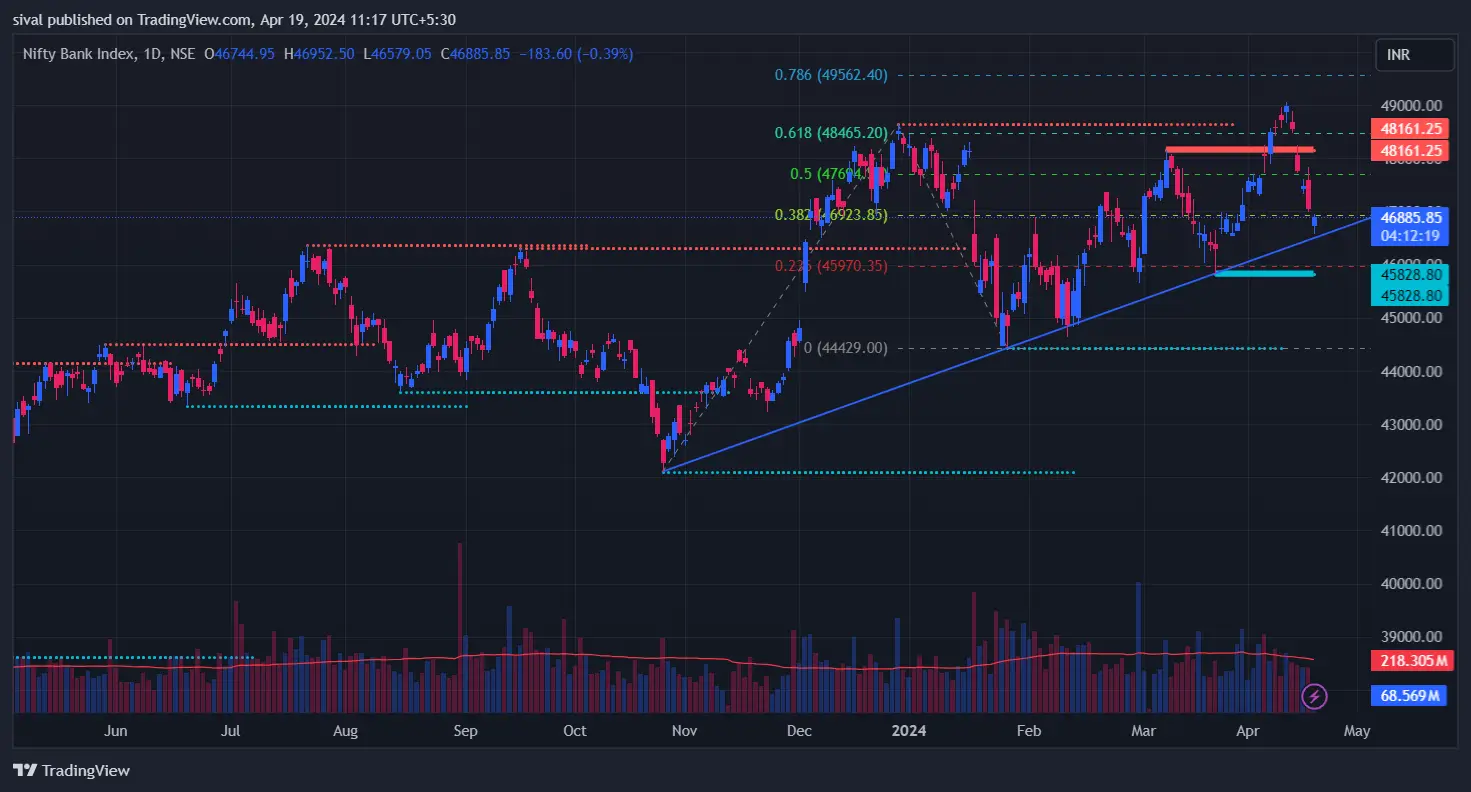
Task: Select the 0 (44429.00) Fibonacci label
Action: [x=845, y=348]
